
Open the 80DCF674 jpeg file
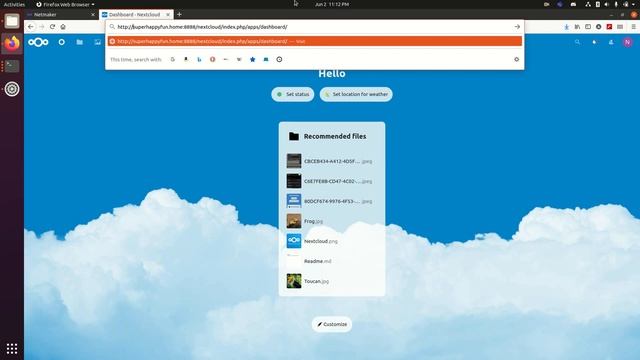(331, 201)
